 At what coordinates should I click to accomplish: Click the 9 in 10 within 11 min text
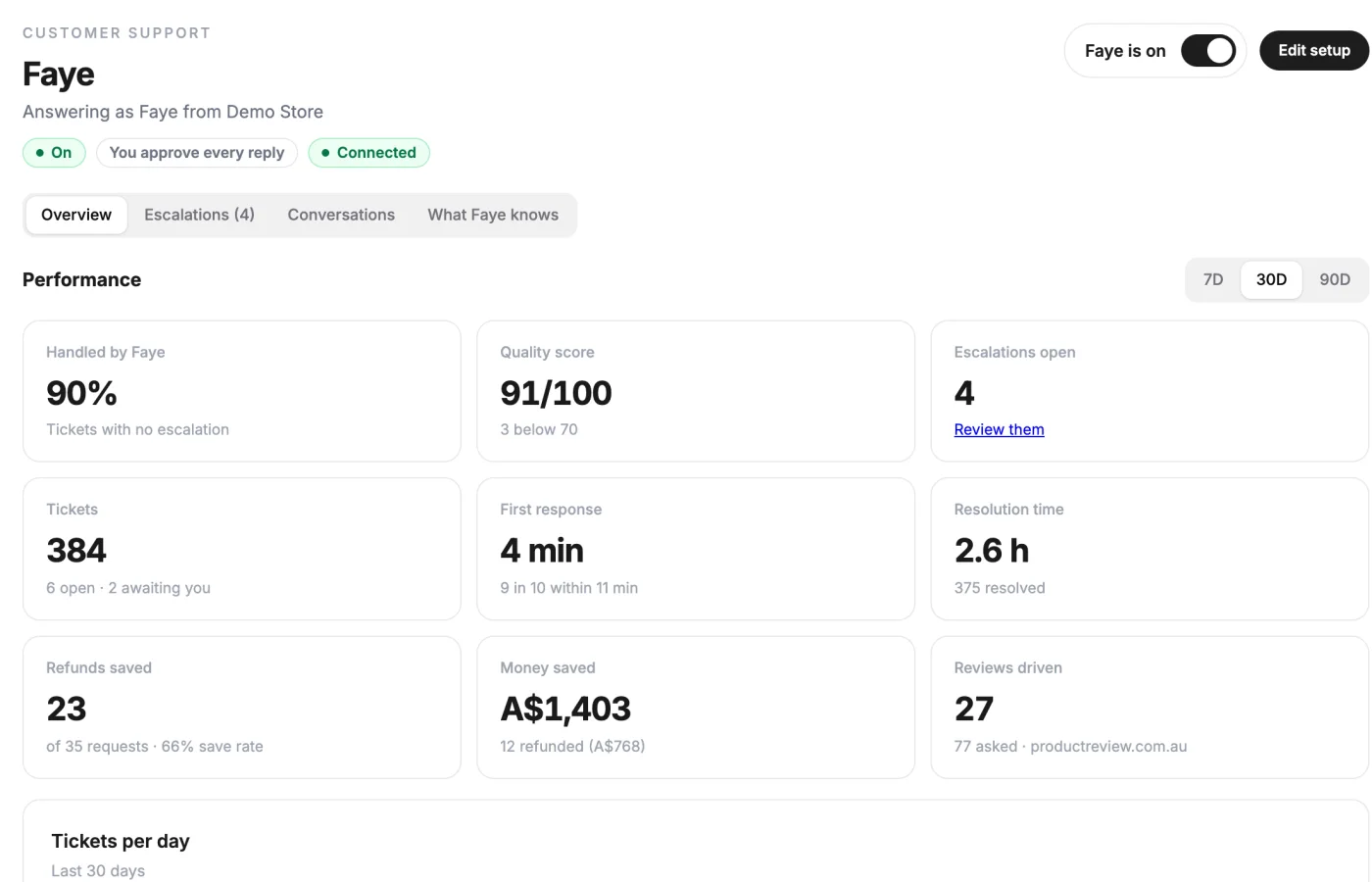[x=568, y=588]
